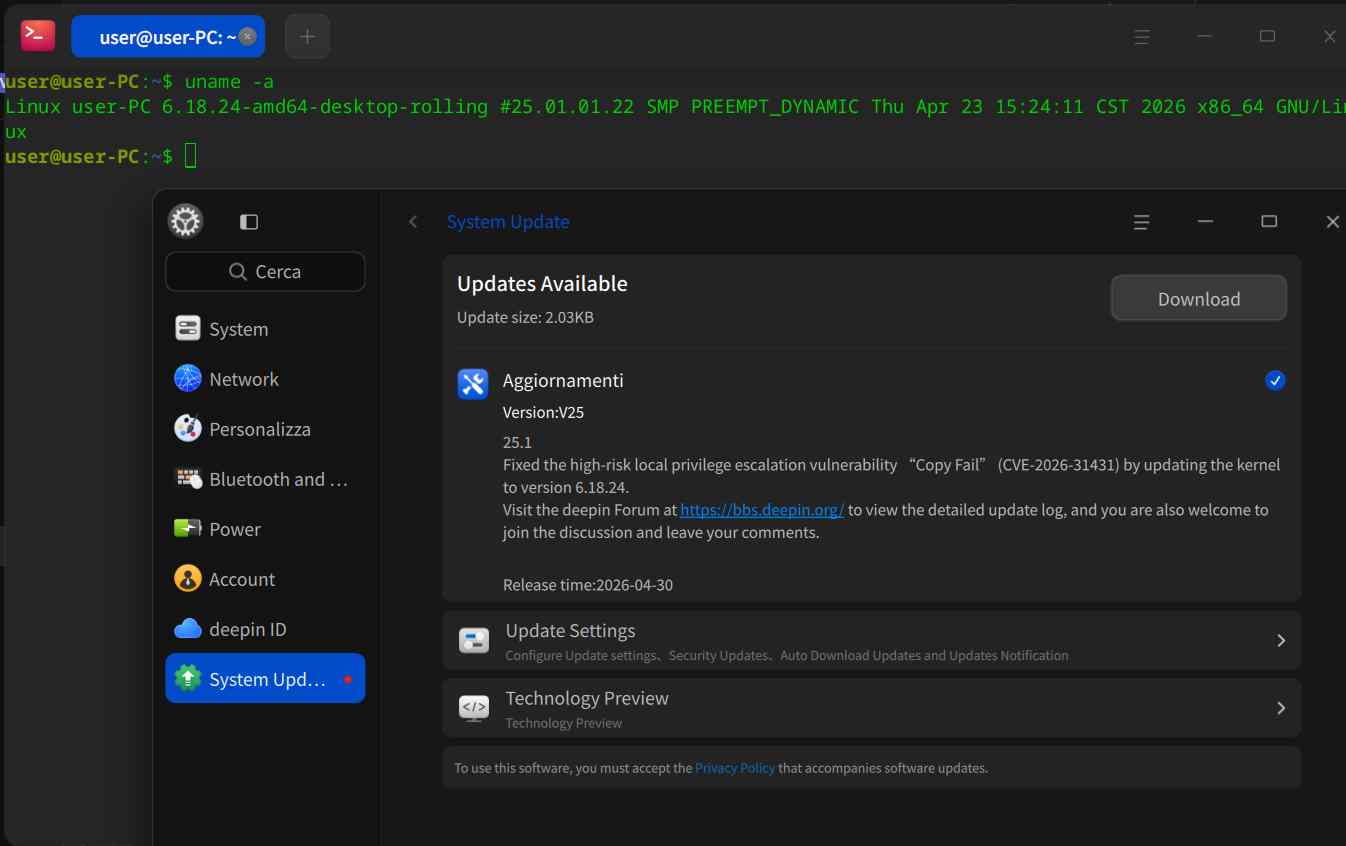
Task: Open the bbs.deepin.org forum link
Action: [x=762, y=510]
